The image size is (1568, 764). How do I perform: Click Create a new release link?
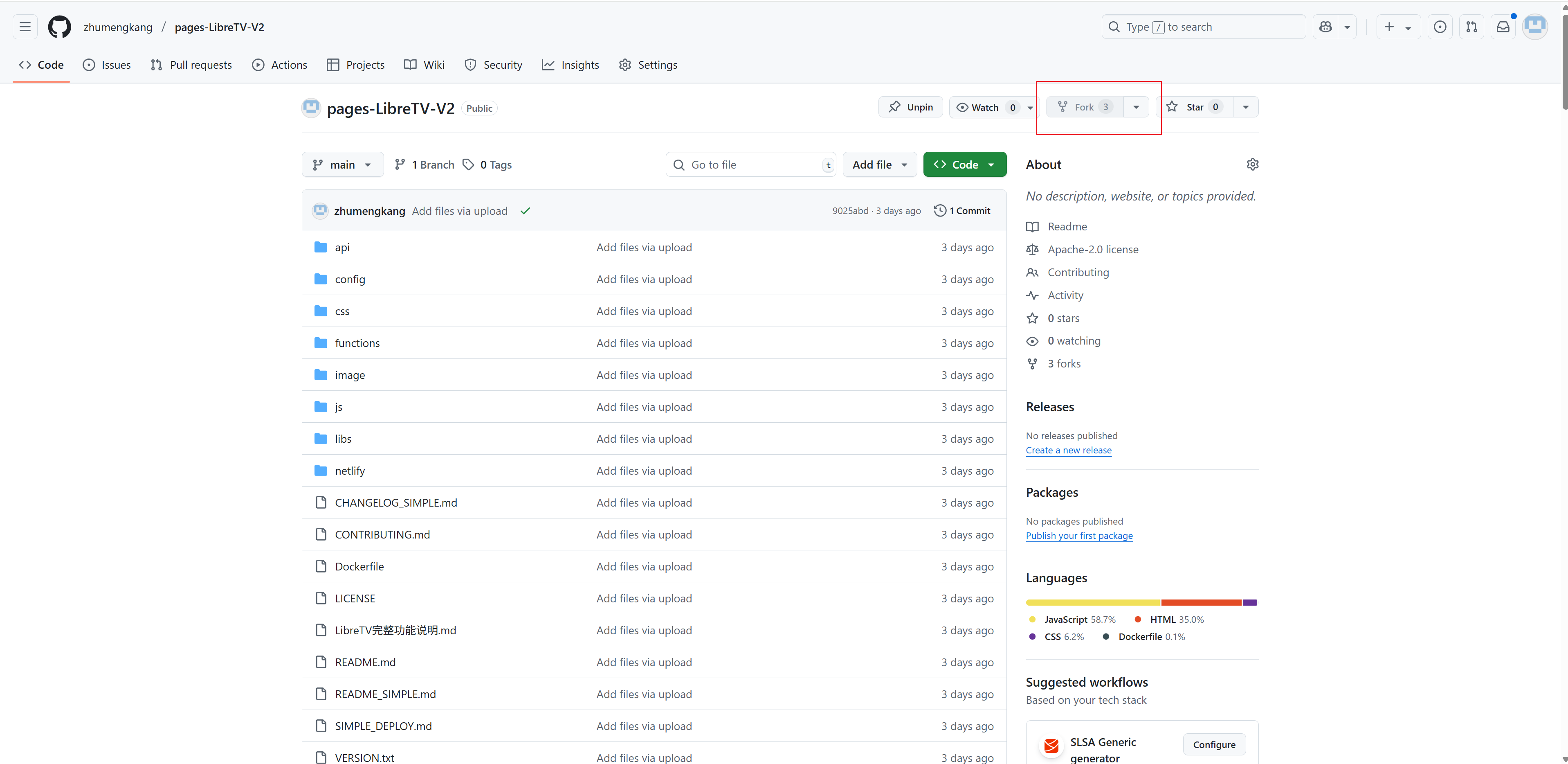tap(1068, 450)
